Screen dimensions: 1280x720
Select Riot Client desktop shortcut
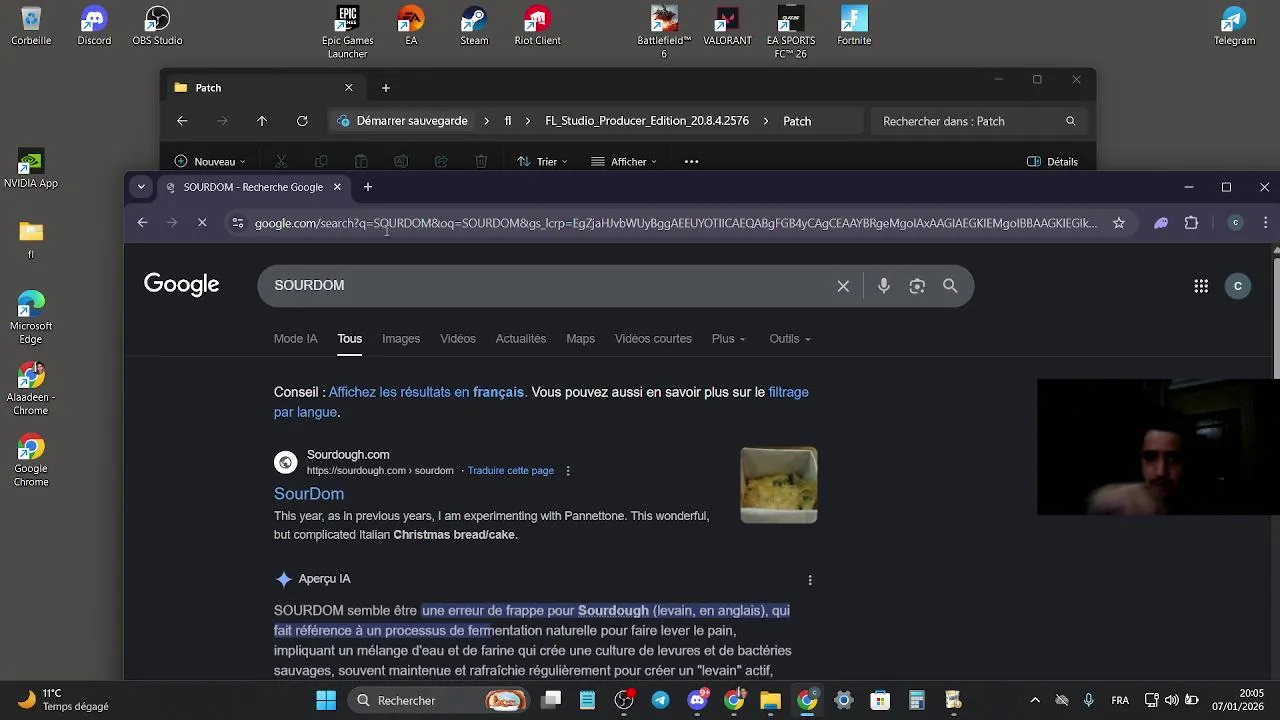(x=537, y=27)
